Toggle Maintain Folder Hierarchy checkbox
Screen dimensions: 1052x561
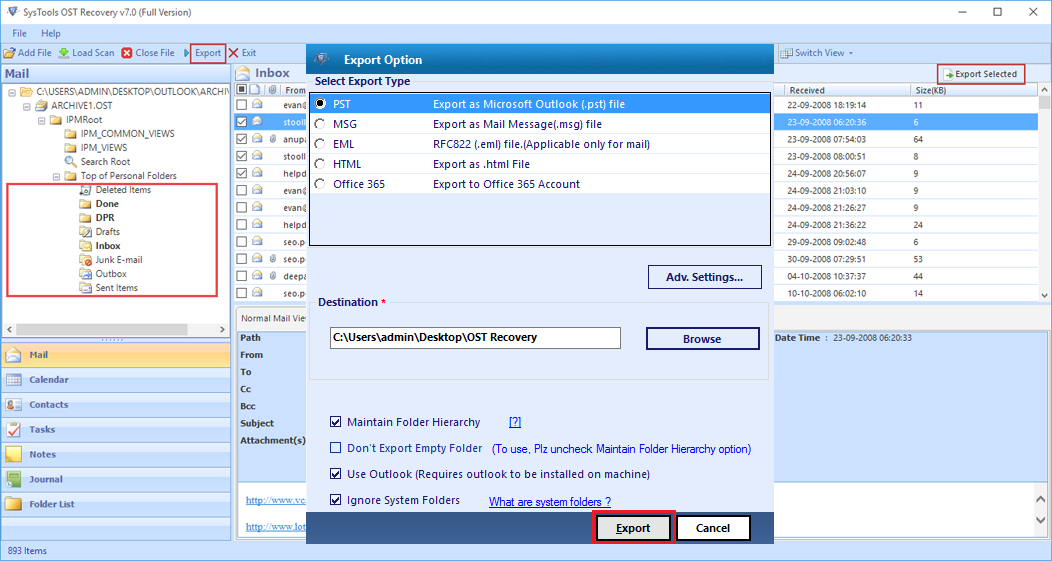(335, 422)
